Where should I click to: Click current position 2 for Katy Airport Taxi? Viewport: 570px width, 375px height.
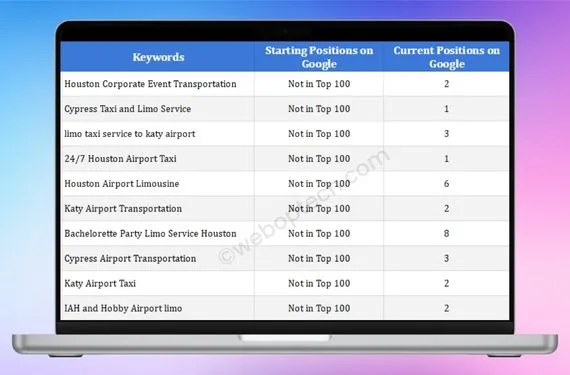tap(446, 283)
